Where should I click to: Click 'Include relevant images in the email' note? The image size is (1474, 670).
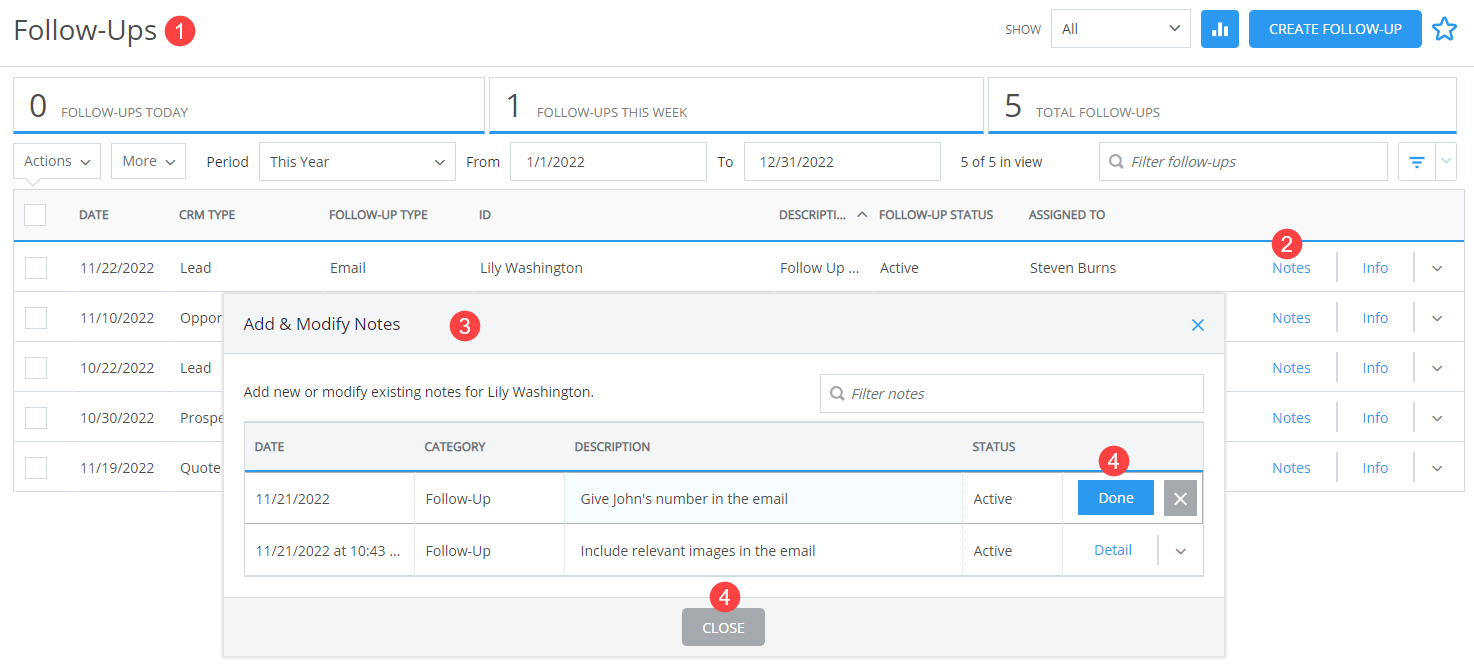coord(698,551)
